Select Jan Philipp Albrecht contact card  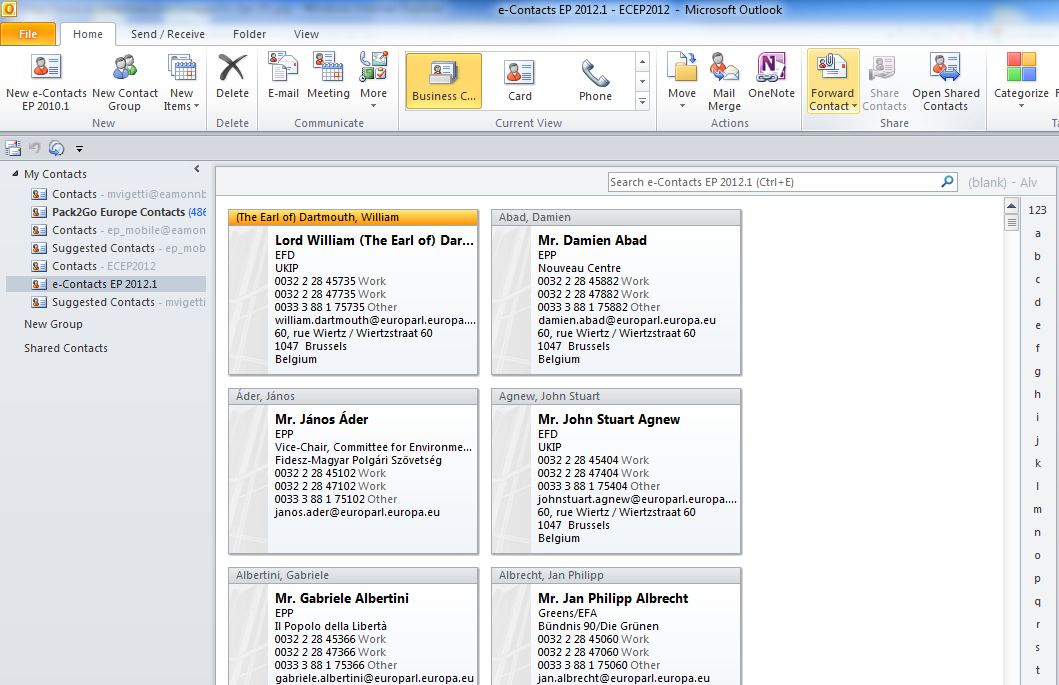(616, 626)
